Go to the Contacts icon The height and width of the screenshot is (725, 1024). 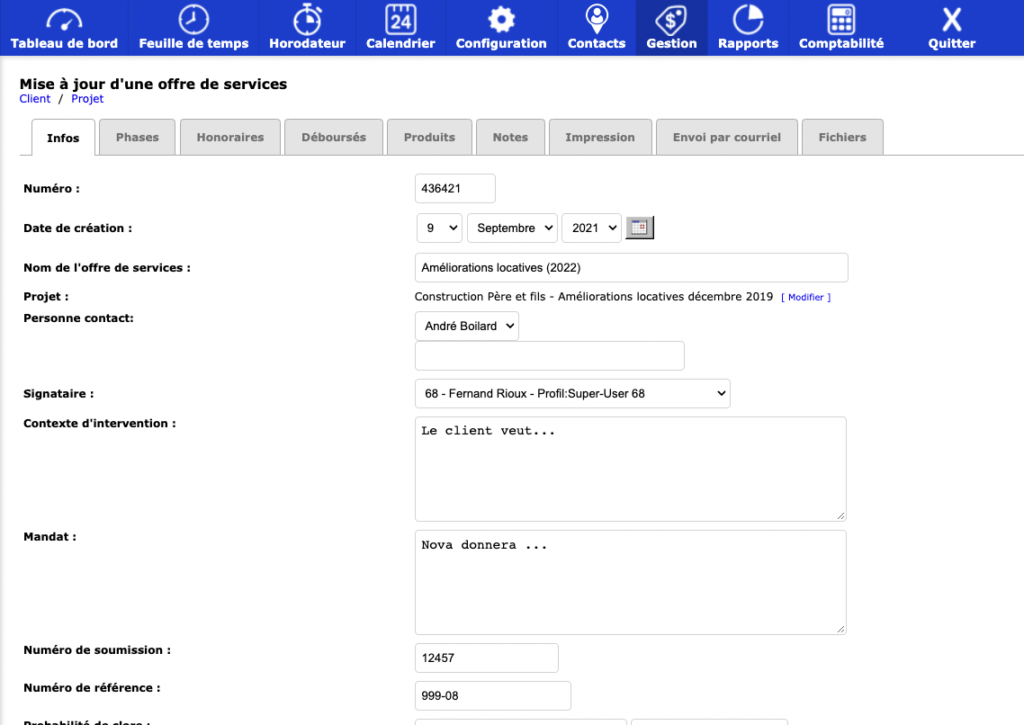click(596, 20)
